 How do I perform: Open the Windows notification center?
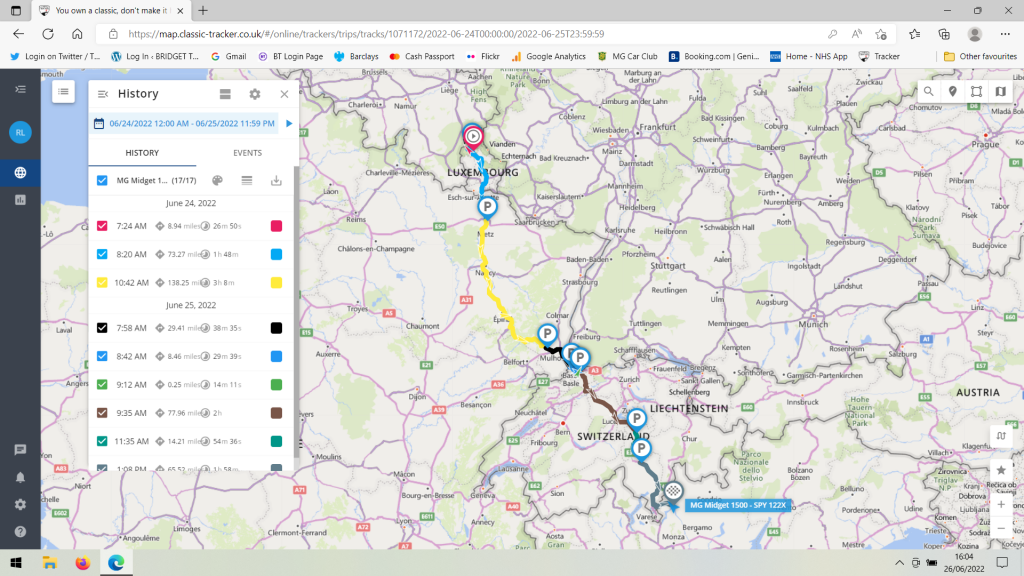[1002, 562]
